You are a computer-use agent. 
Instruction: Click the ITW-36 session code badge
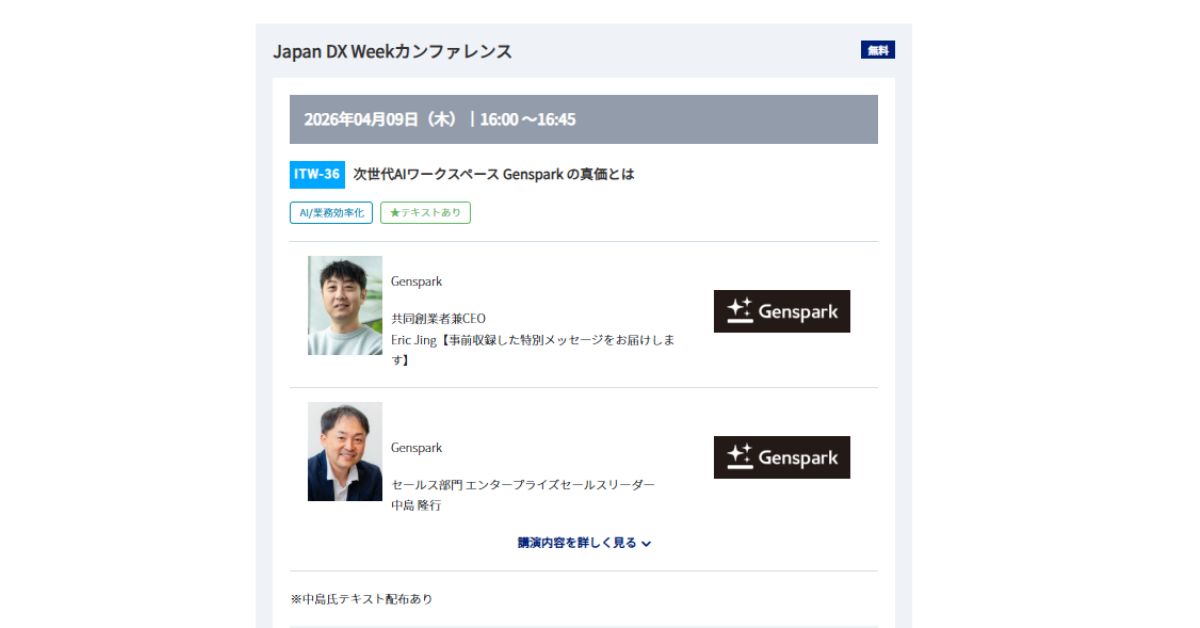click(x=317, y=174)
